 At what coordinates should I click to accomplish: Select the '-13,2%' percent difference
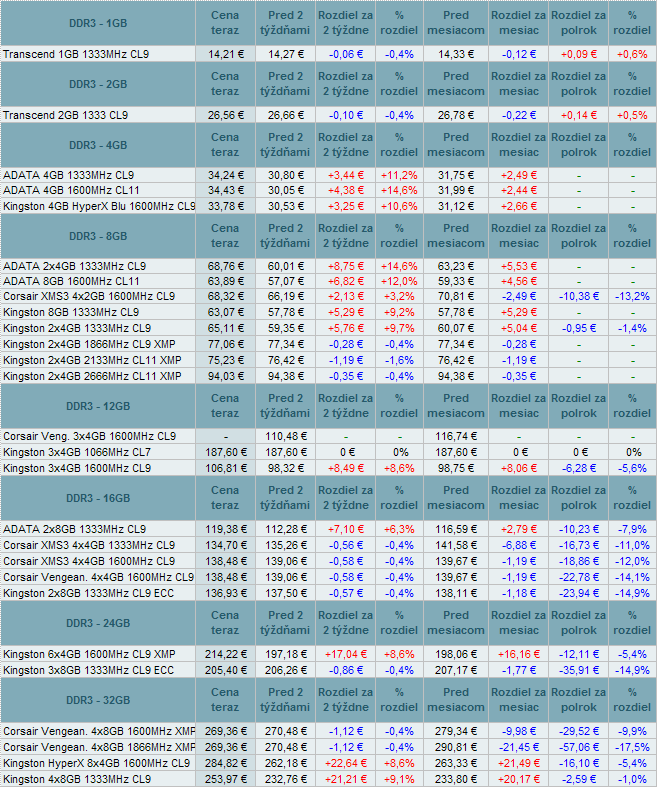click(x=632, y=296)
